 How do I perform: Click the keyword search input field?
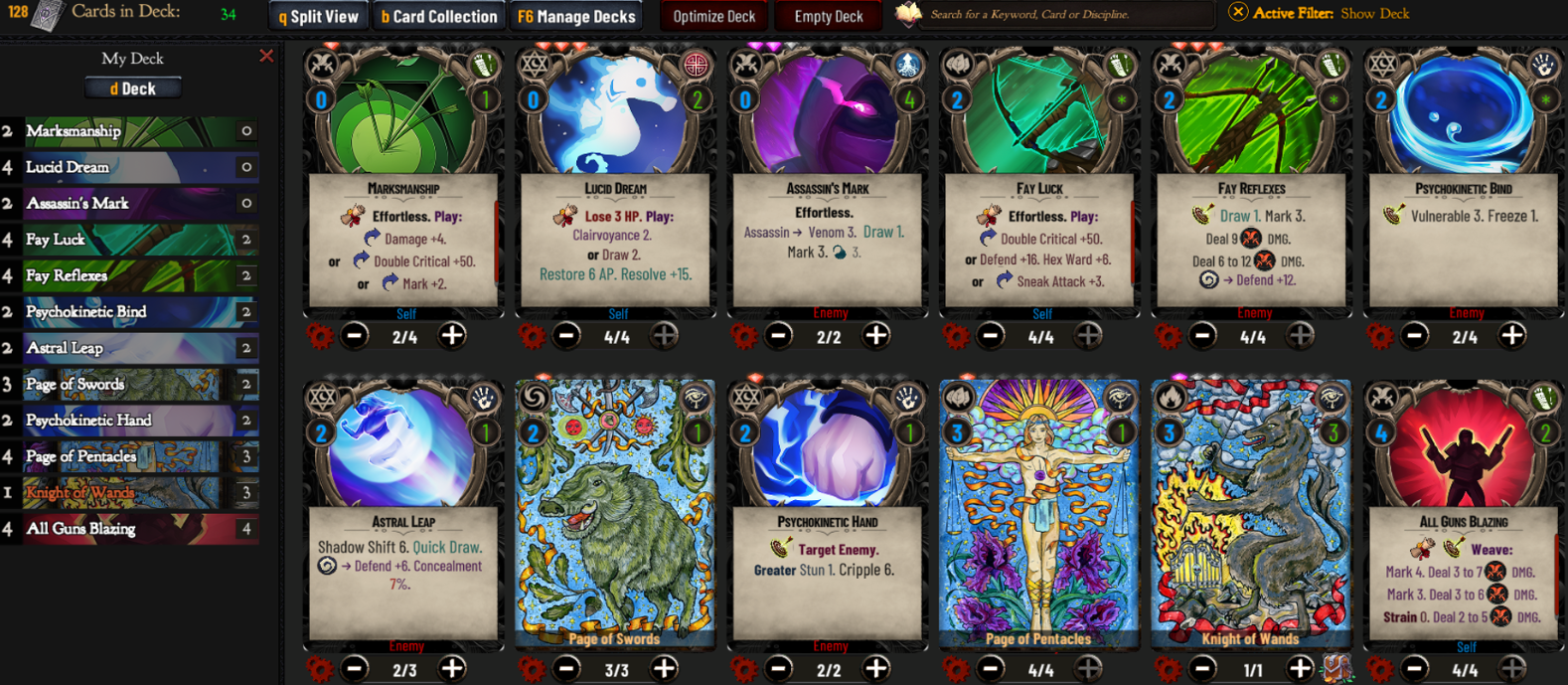point(1068,15)
